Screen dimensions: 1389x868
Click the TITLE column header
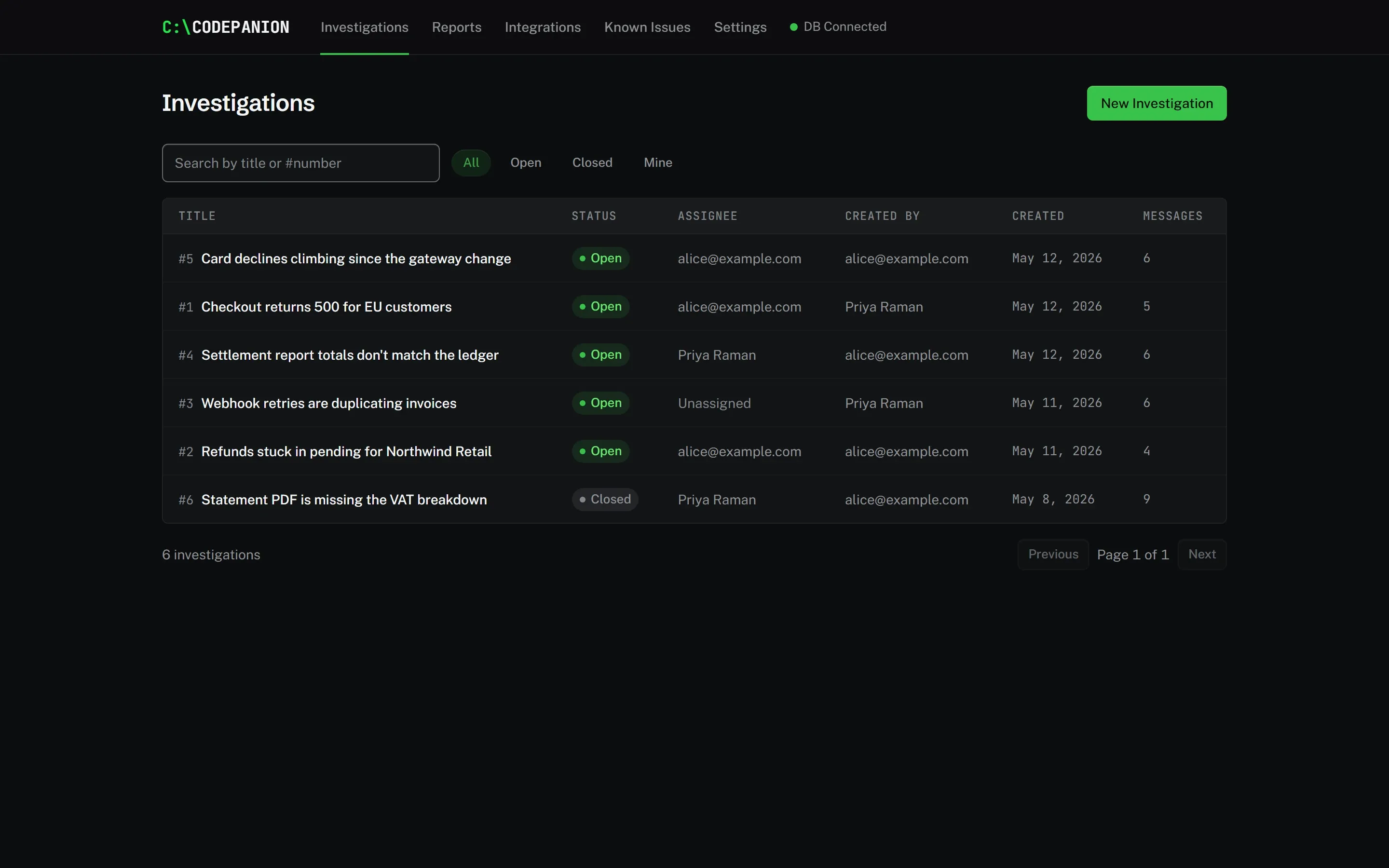(197, 216)
